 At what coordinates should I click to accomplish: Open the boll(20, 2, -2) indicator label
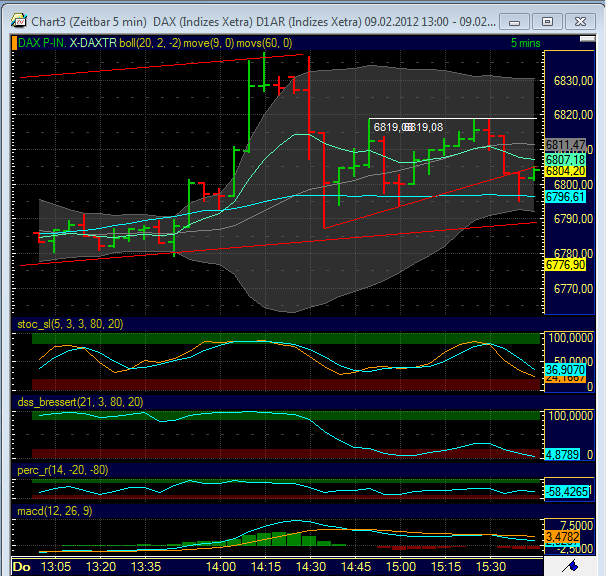click(x=151, y=43)
